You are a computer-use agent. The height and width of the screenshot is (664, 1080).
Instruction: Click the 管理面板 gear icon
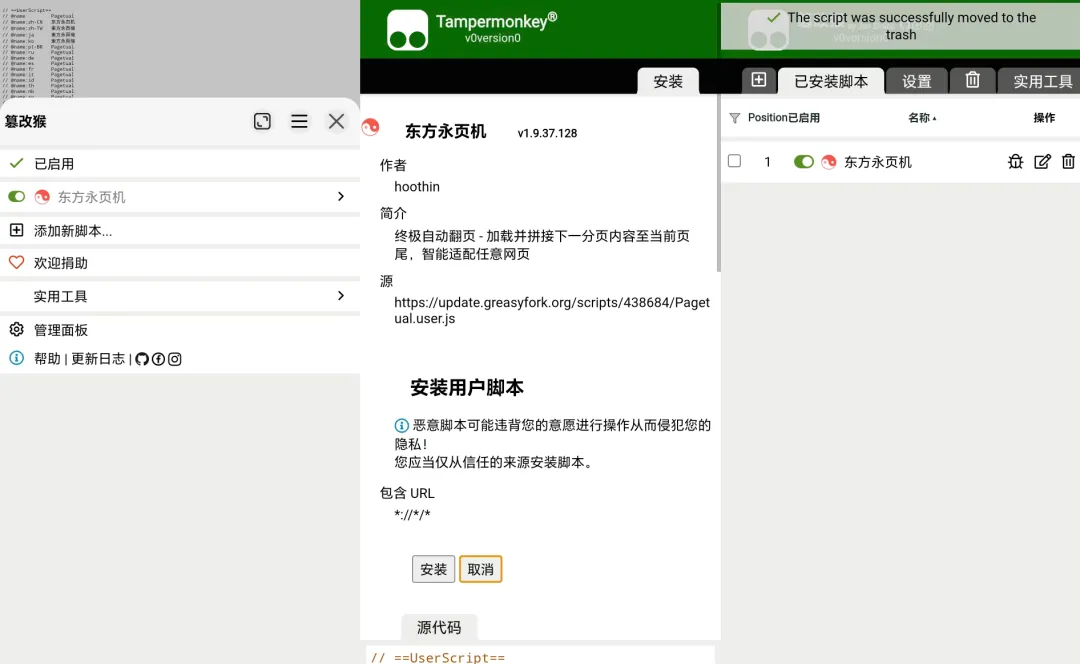click(x=17, y=329)
